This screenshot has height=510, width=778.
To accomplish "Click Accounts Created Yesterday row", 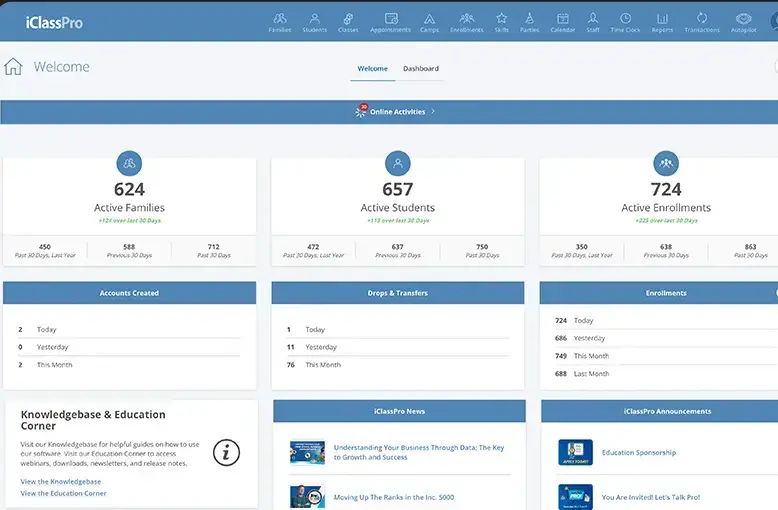I will [129, 347].
